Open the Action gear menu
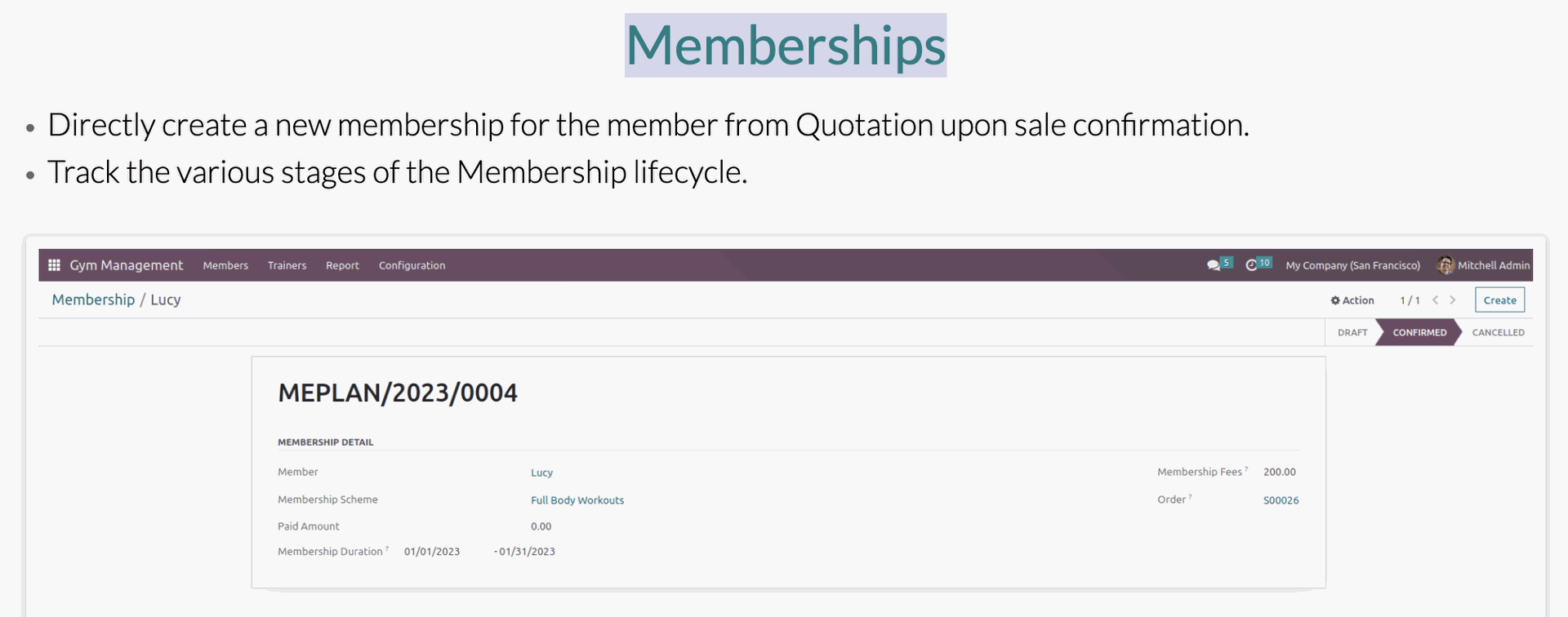1568x617 pixels. tap(1352, 300)
